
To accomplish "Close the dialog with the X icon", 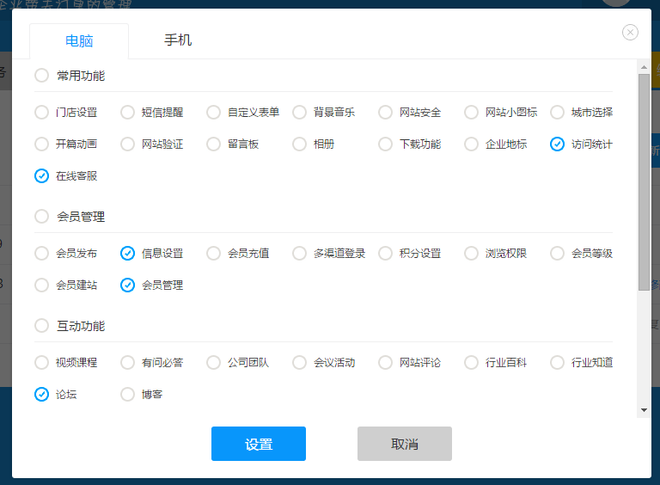I will coord(630,32).
